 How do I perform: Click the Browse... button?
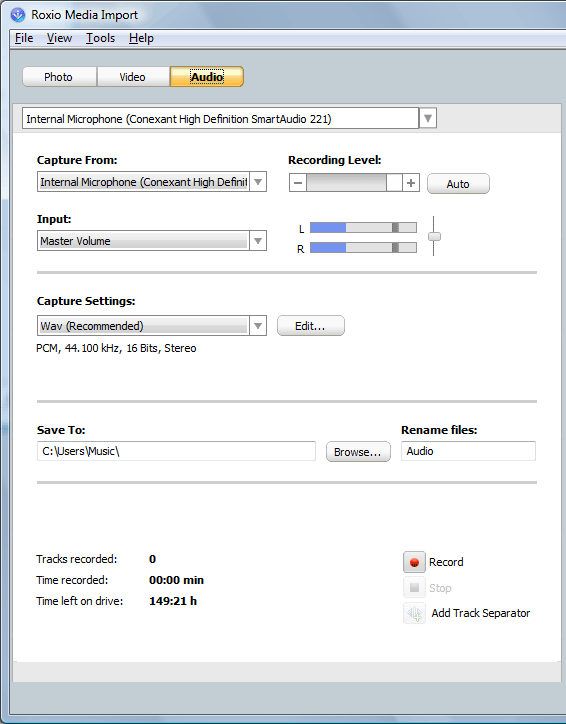point(358,452)
